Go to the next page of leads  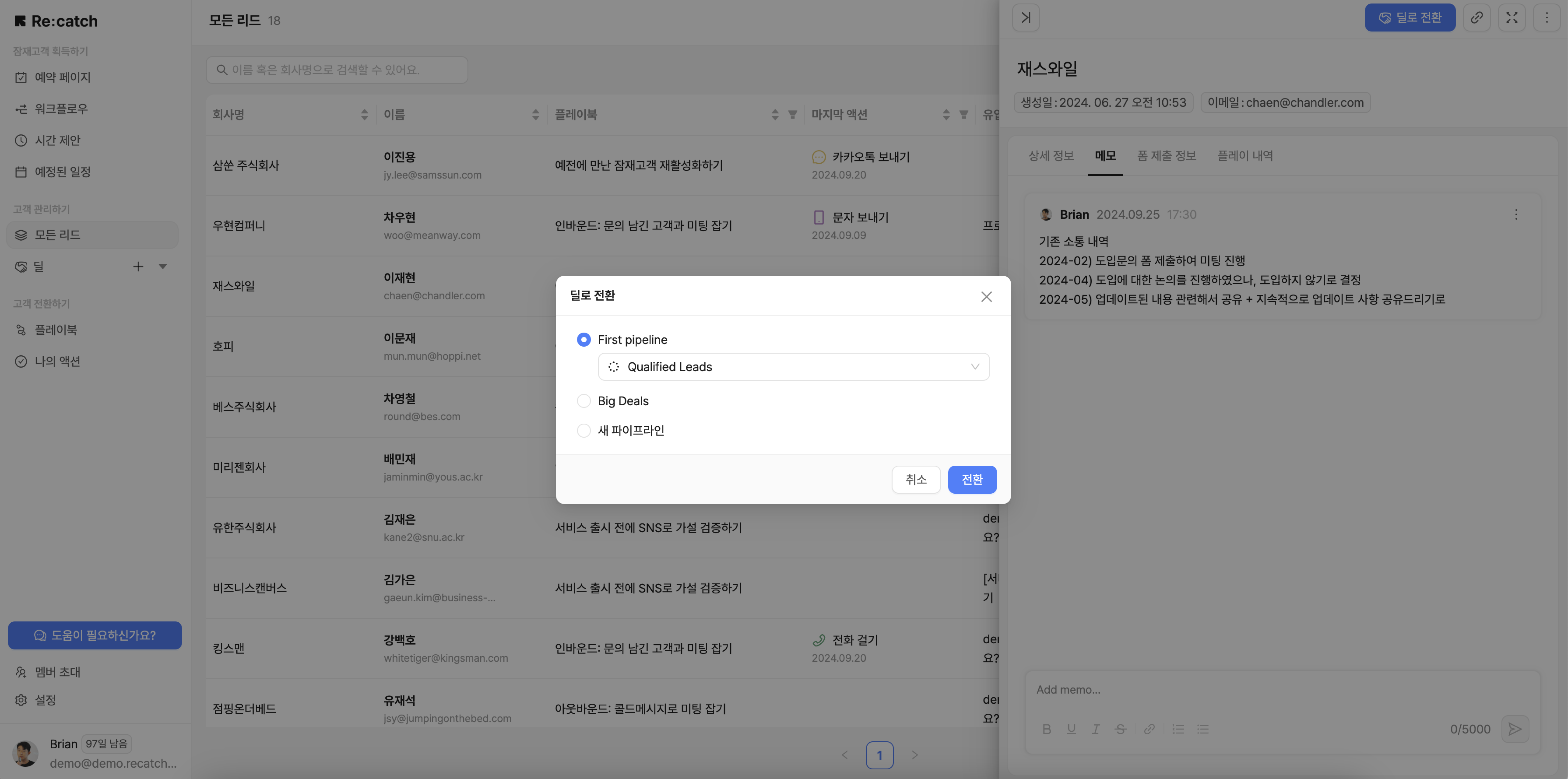pos(914,755)
